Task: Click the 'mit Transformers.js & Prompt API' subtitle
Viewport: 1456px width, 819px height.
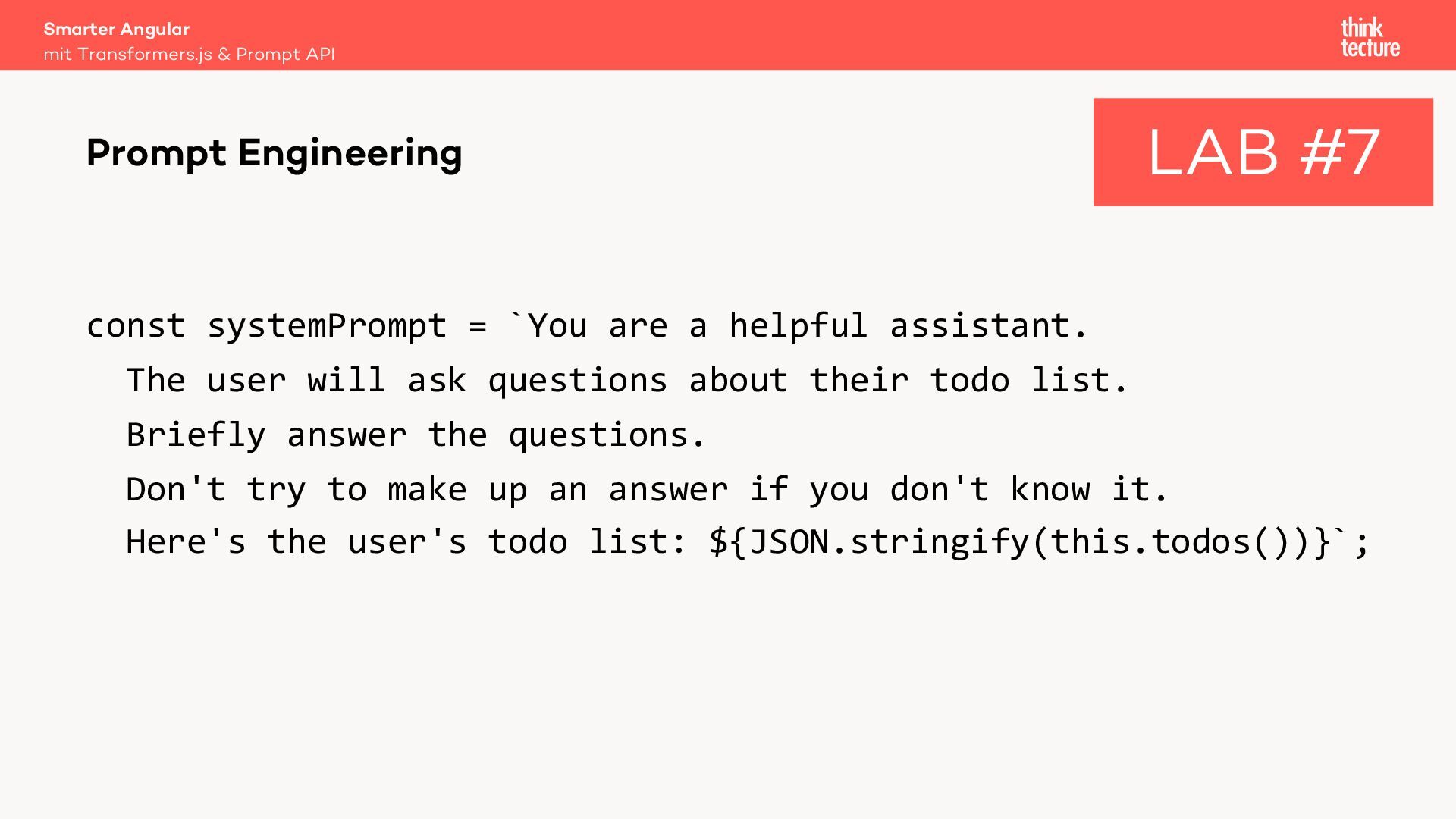Action: click(x=189, y=55)
